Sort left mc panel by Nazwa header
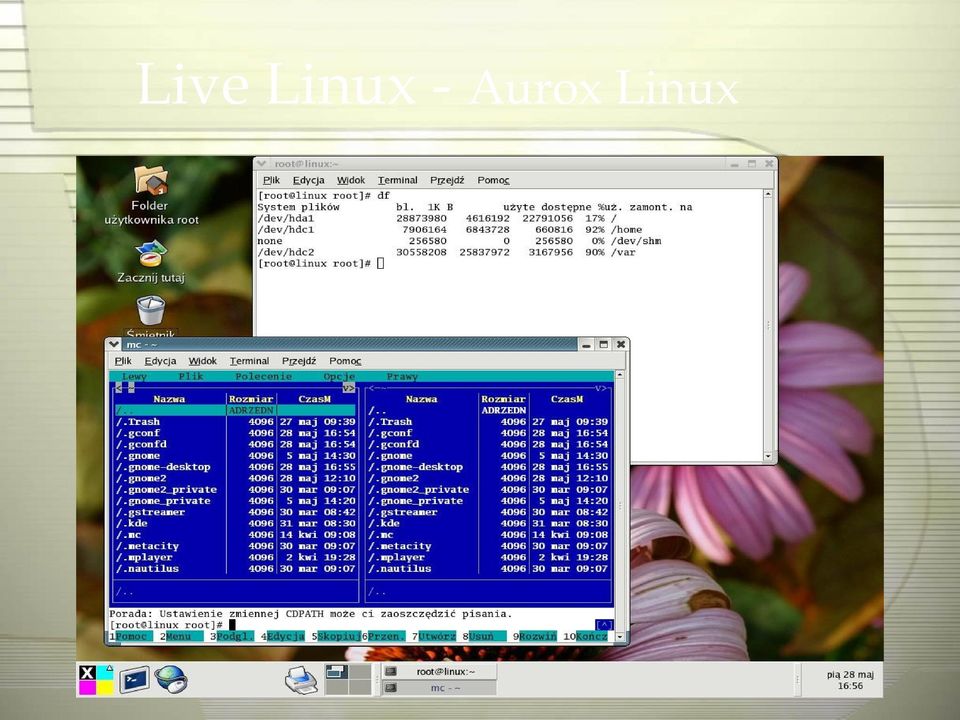Image resolution: width=960 pixels, height=720 pixels. [x=169, y=399]
